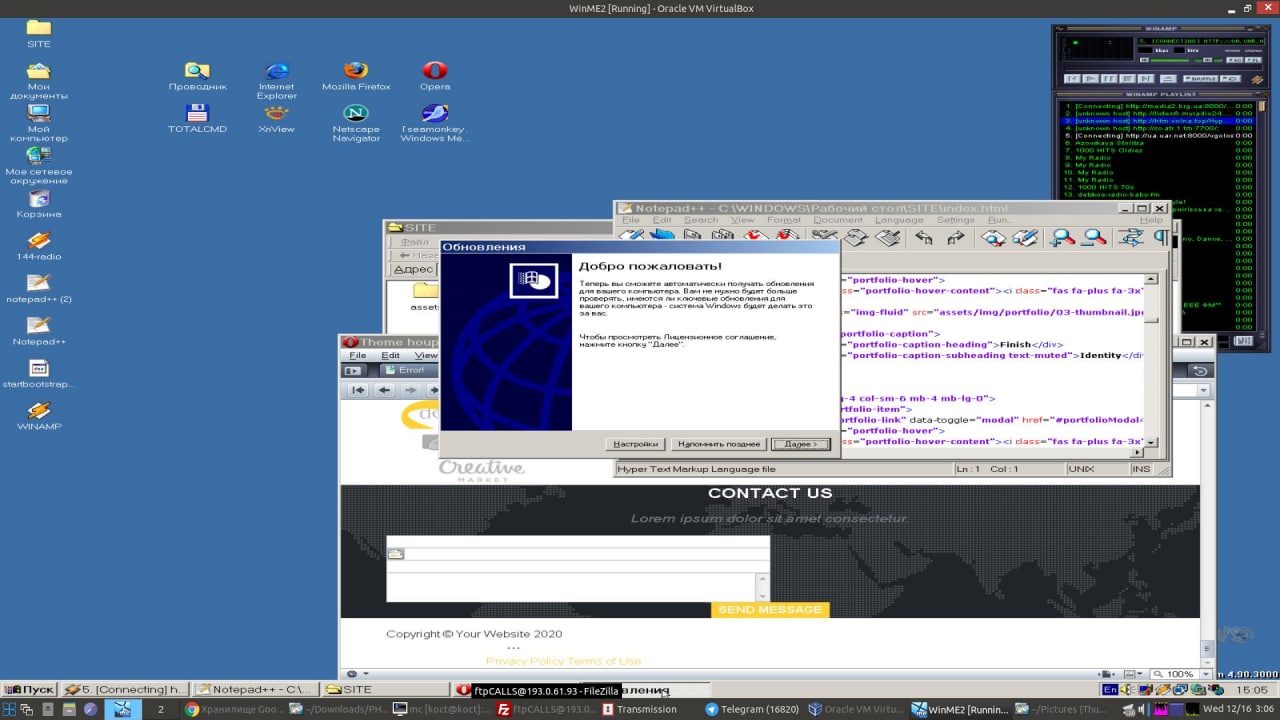Launch the Mozilla Firefox desktop shortcut
This screenshot has width=1280, height=720.
click(356, 75)
